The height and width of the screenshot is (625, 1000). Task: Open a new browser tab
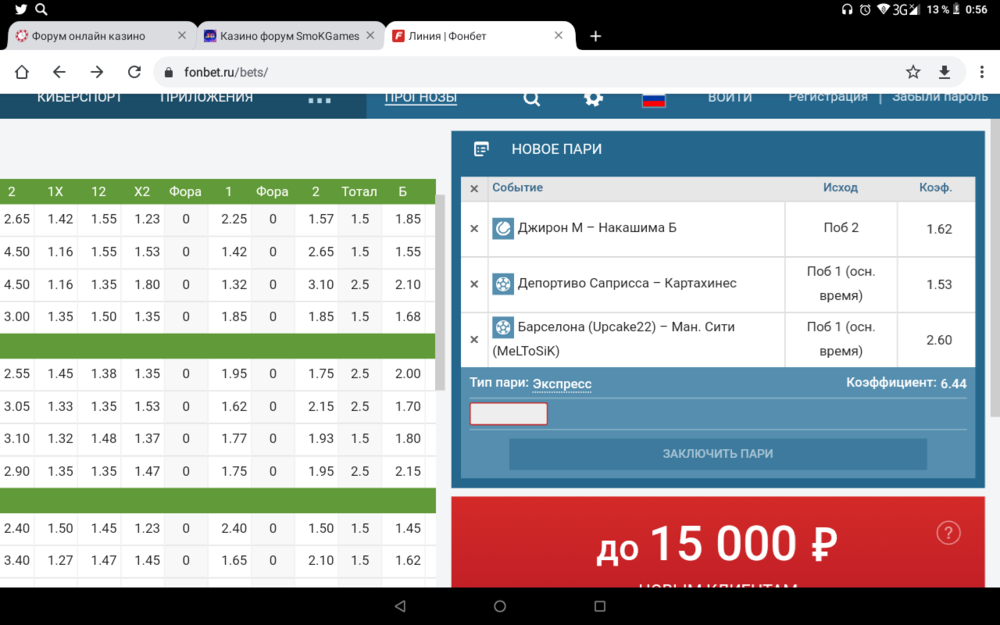point(596,36)
